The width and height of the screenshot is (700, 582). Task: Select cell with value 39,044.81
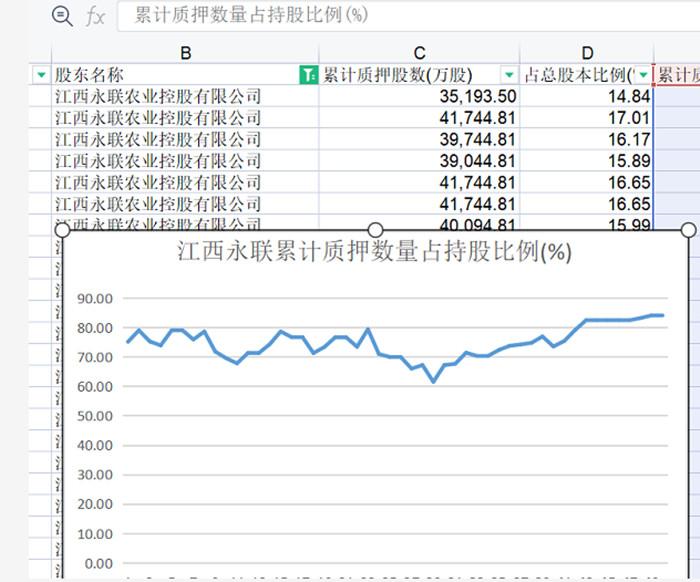coord(419,161)
